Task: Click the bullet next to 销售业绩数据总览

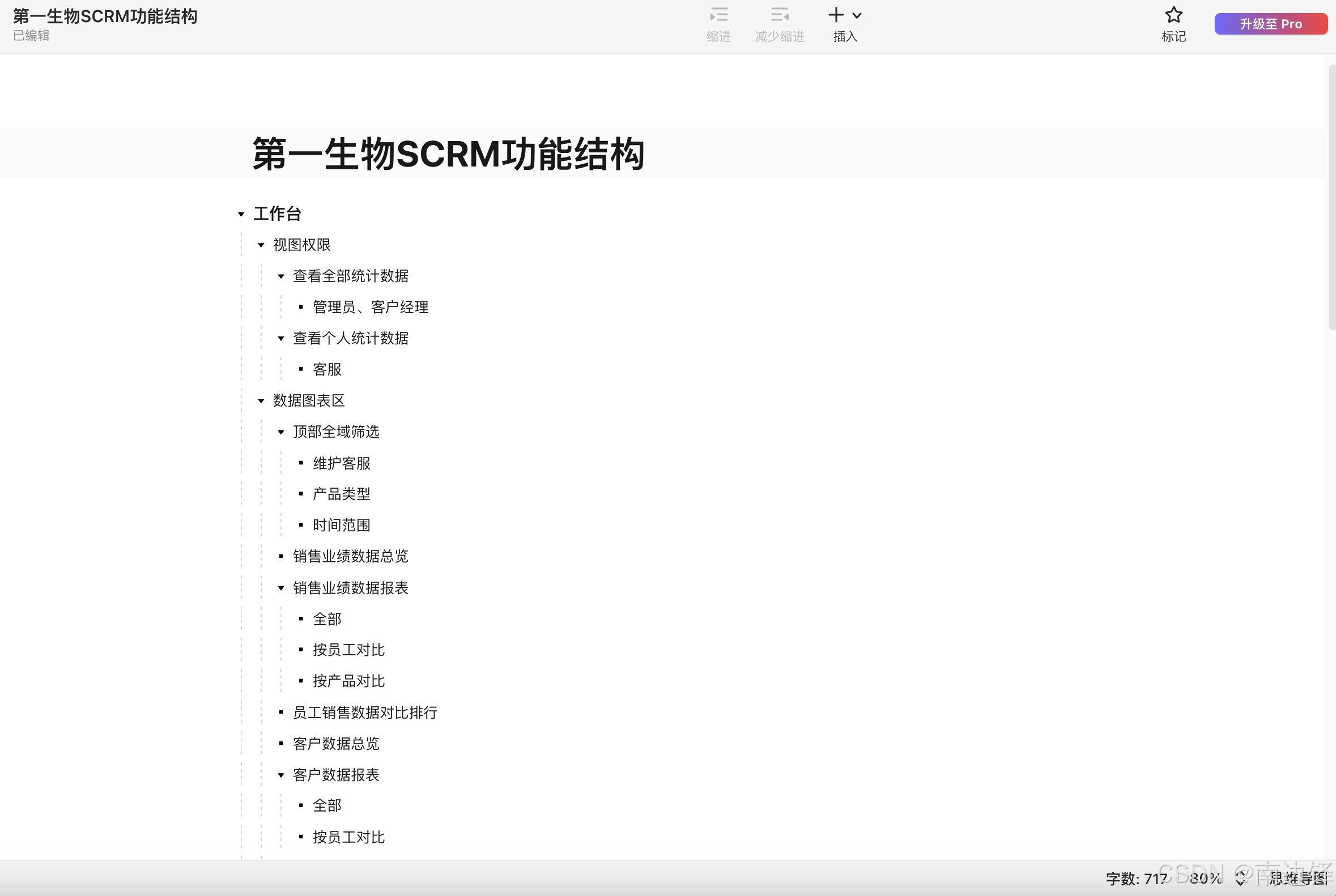Action: (281, 557)
